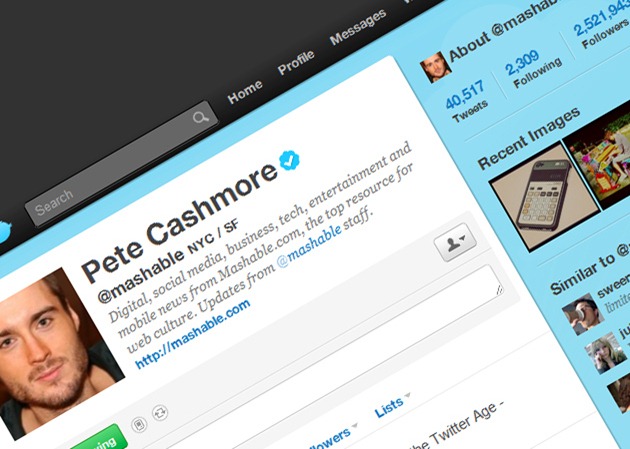Toggle the green Following button
The image size is (630, 449).
[x=100, y=441]
